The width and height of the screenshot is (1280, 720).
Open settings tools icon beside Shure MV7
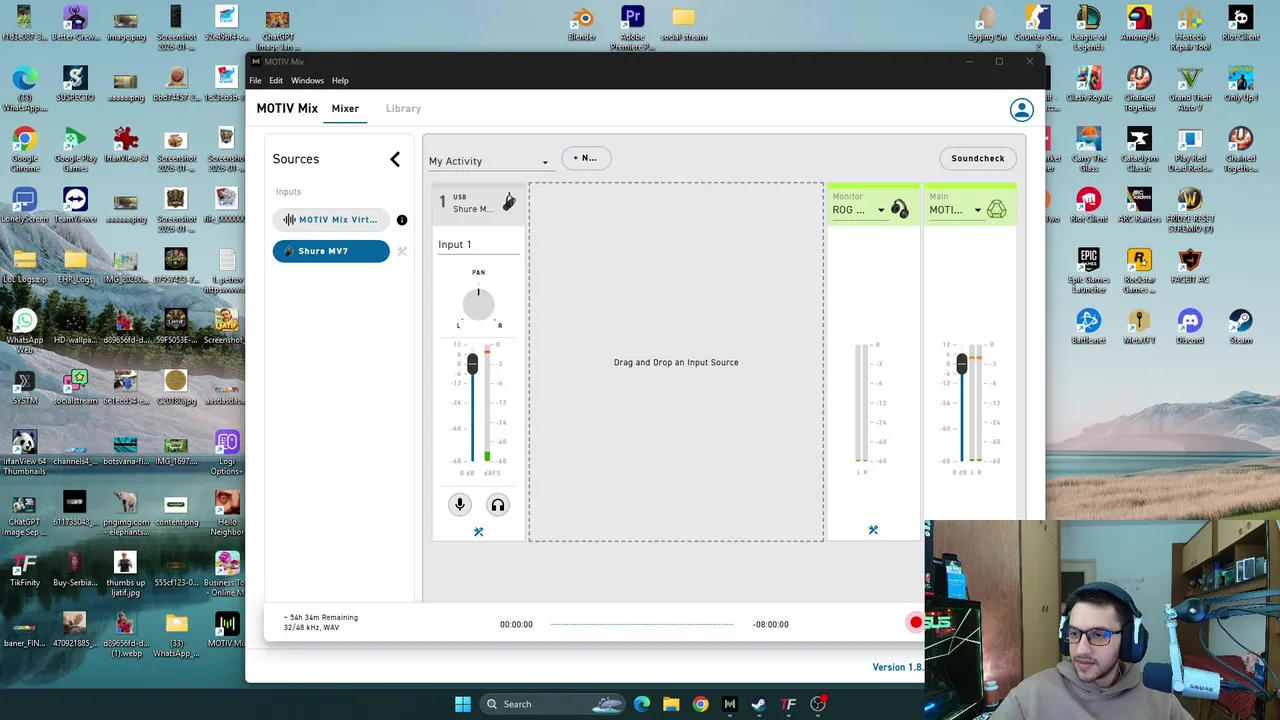coord(402,251)
